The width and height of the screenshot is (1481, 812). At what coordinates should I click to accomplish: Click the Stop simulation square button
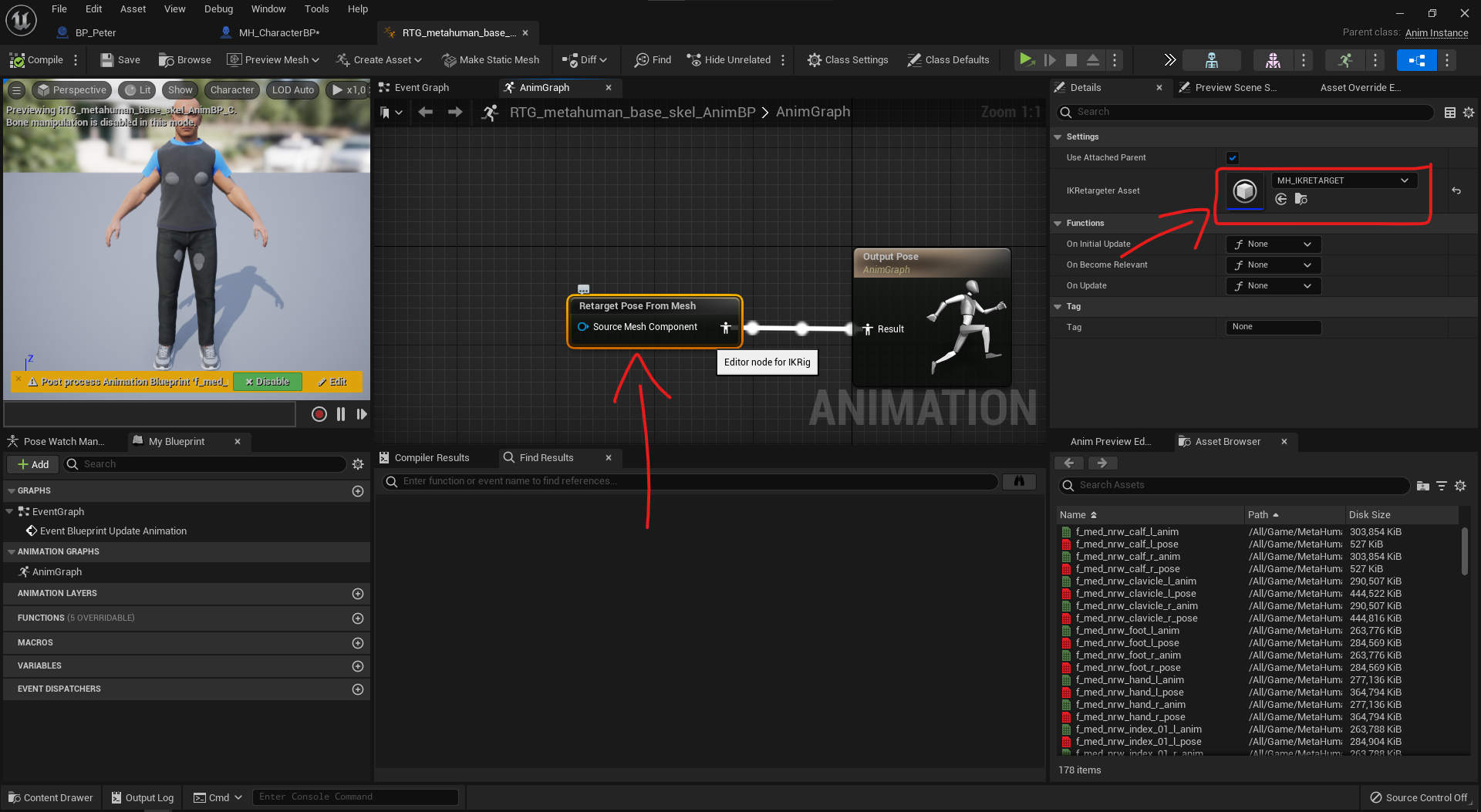pos(1071,59)
